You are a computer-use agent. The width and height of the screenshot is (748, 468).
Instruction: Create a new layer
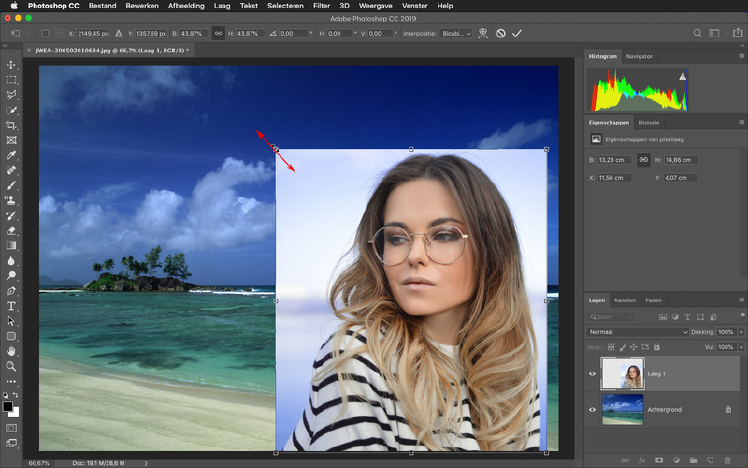tap(710, 460)
